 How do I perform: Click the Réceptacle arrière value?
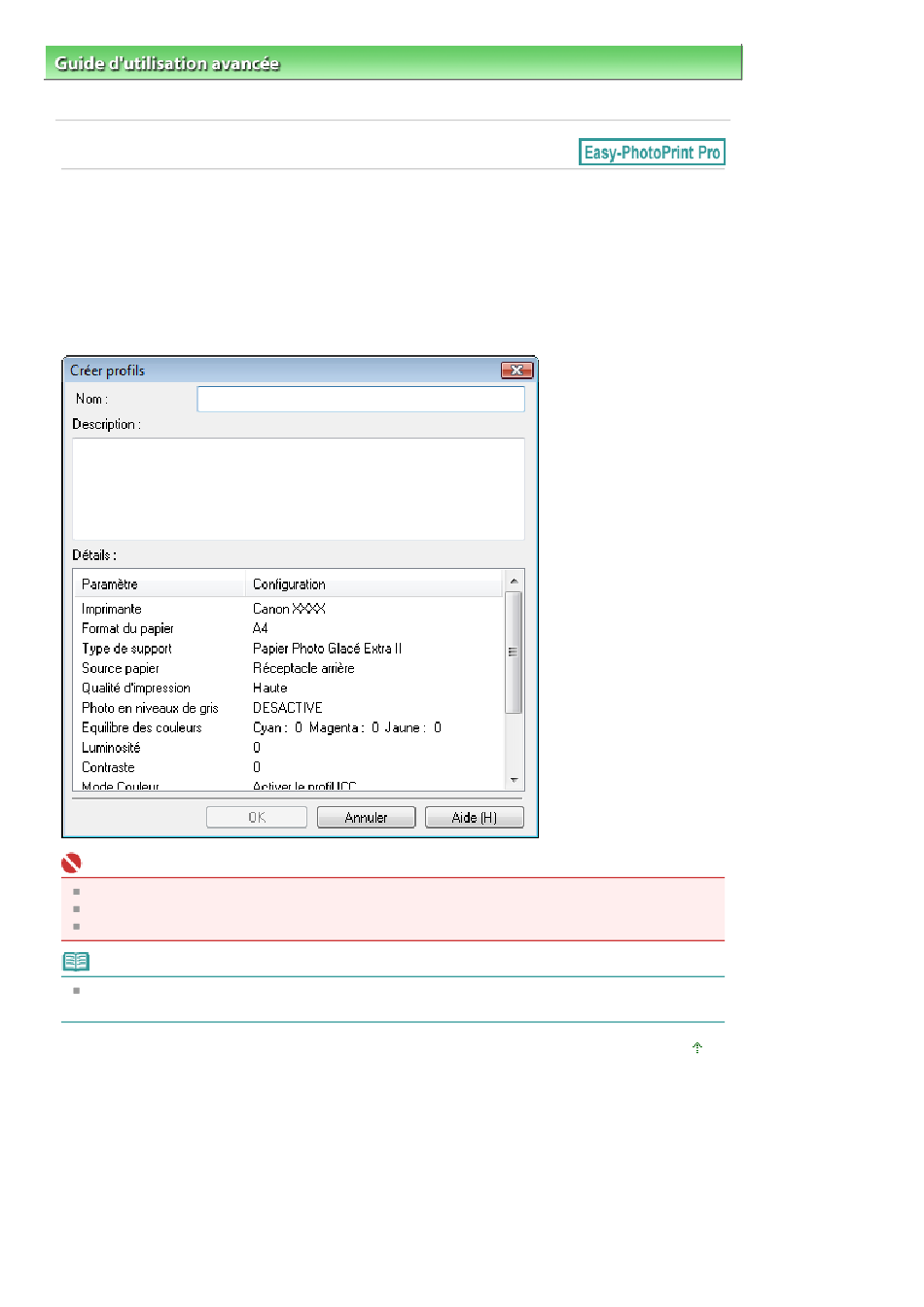coord(303,668)
